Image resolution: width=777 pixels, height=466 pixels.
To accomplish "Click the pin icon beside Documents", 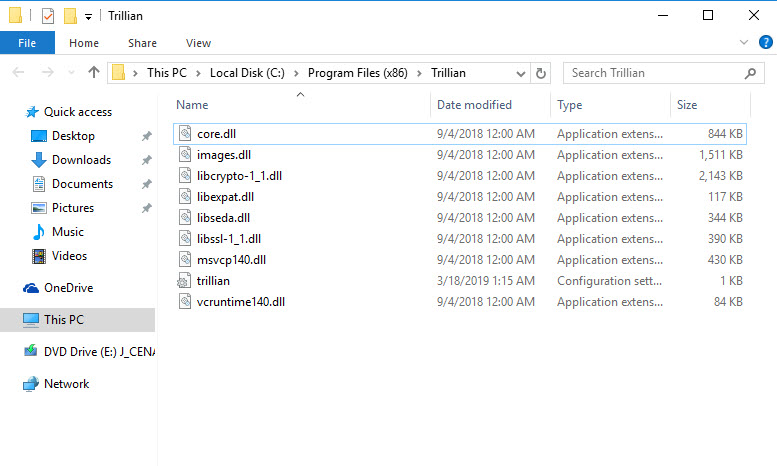I will (x=146, y=184).
